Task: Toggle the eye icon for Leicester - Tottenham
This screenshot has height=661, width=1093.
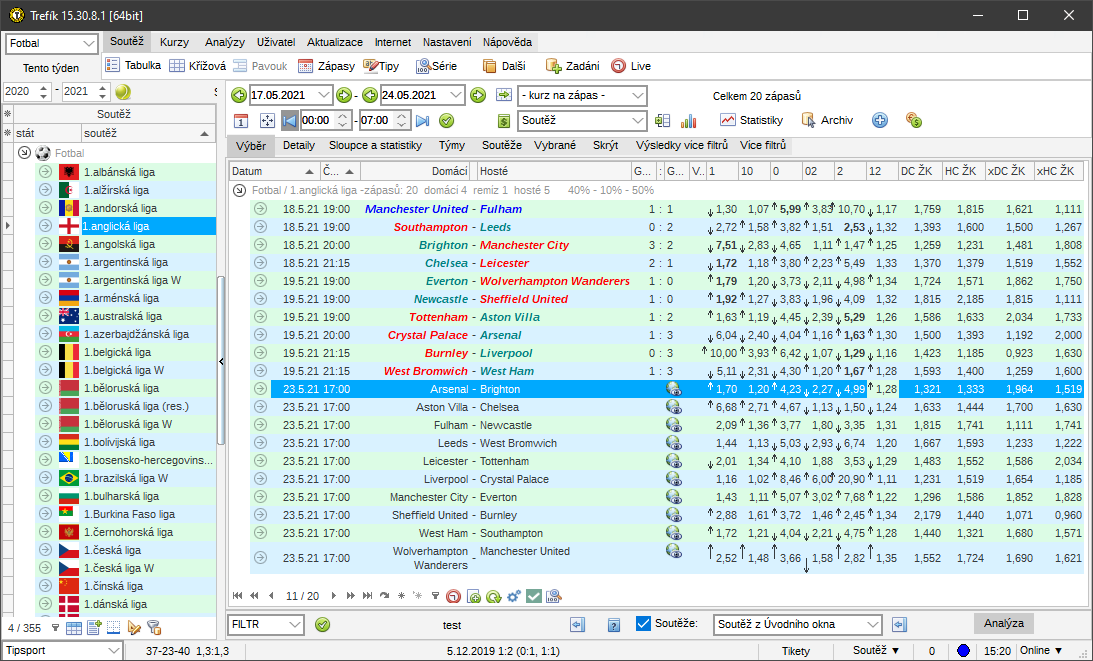Action: pos(673,461)
